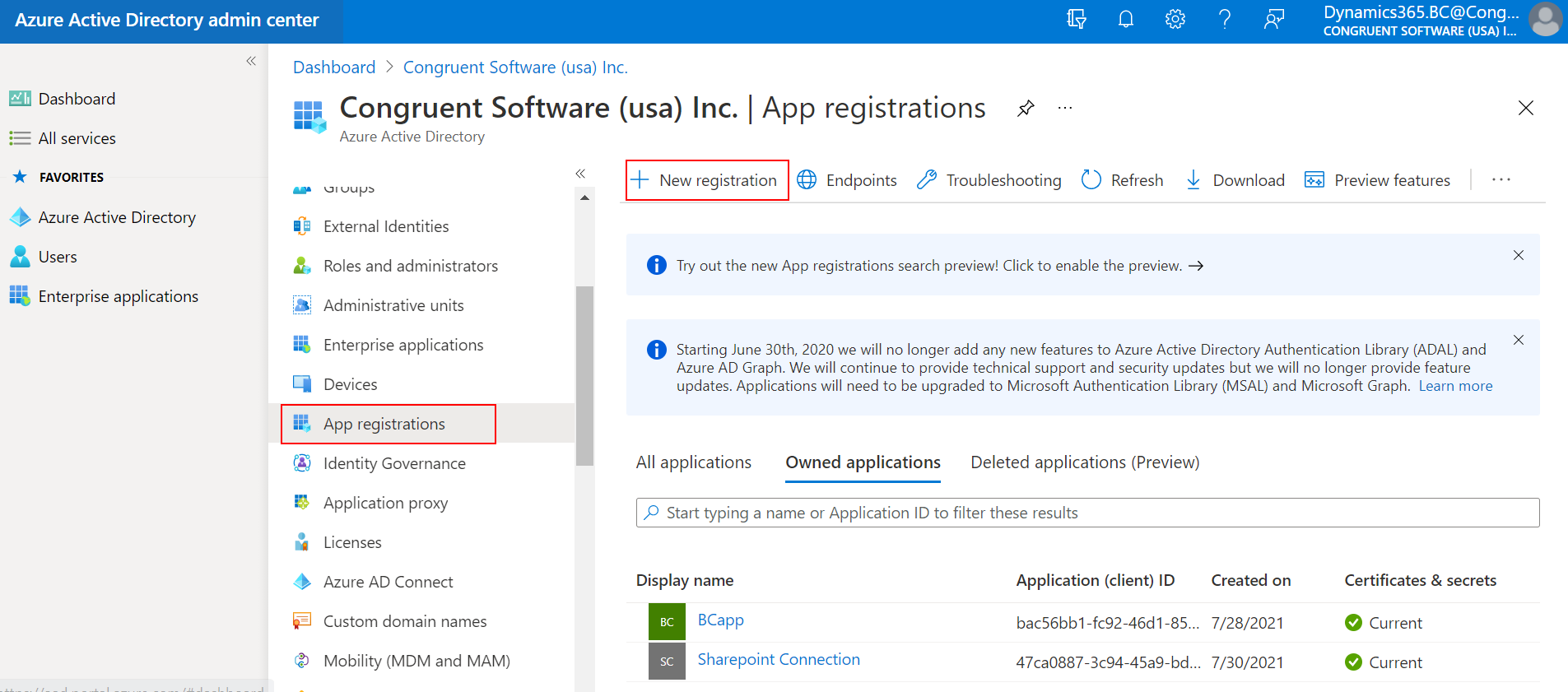The width and height of the screenshot is (1568, 692).
Task: Click the Created on column header
Action: tap(1250, 580)
